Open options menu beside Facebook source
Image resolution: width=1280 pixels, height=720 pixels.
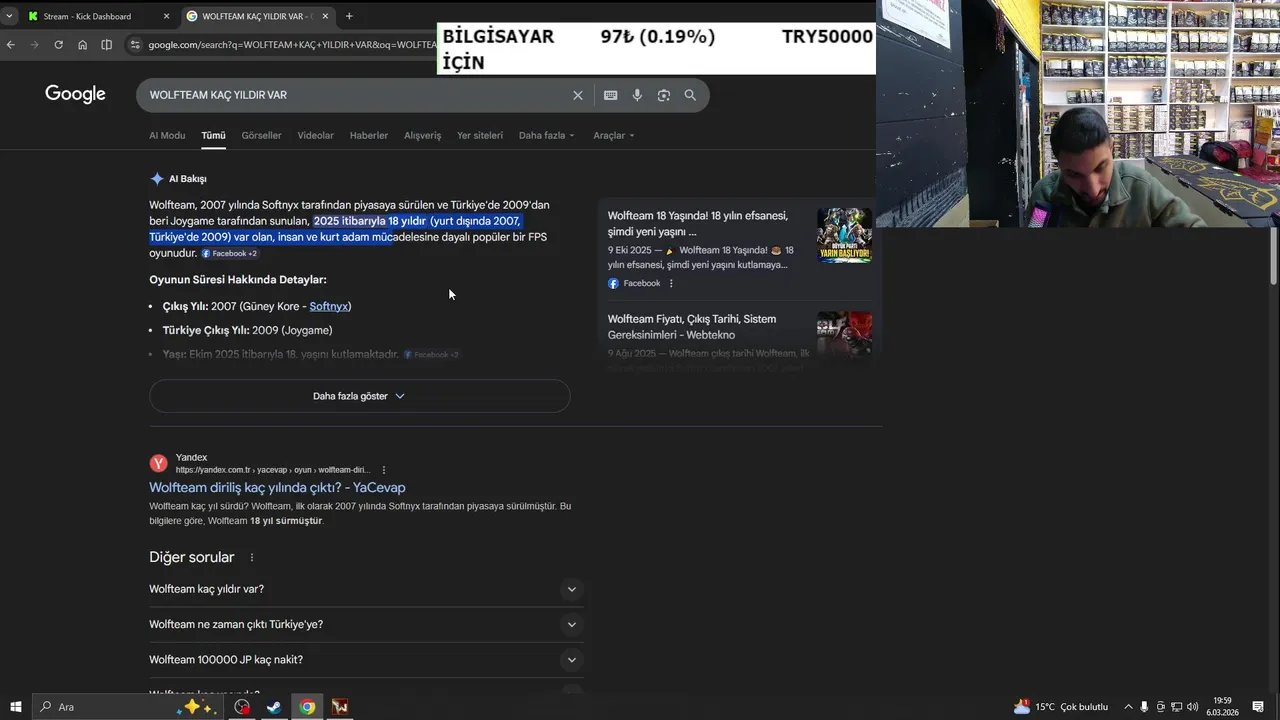(x=671, y=283)
